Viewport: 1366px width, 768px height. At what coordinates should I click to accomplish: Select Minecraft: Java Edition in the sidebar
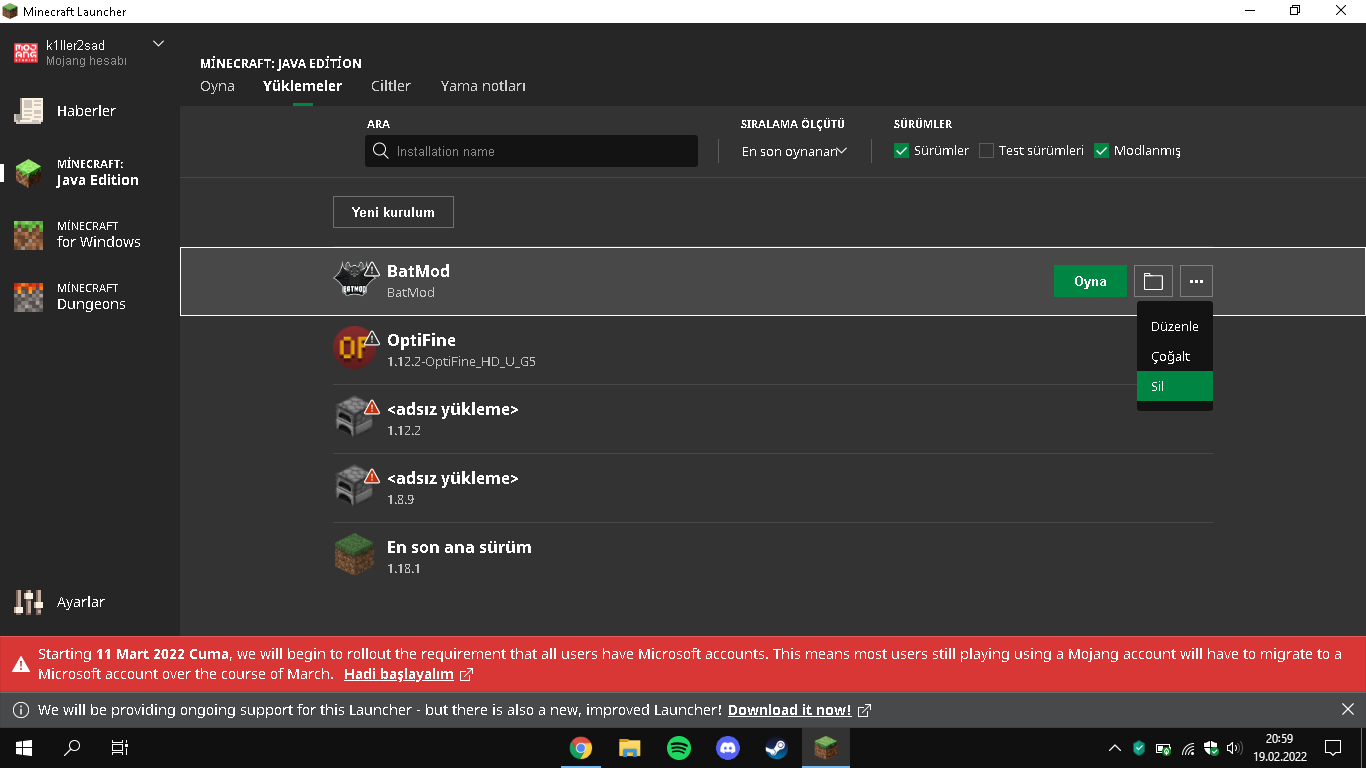click(x=90, y=172)
